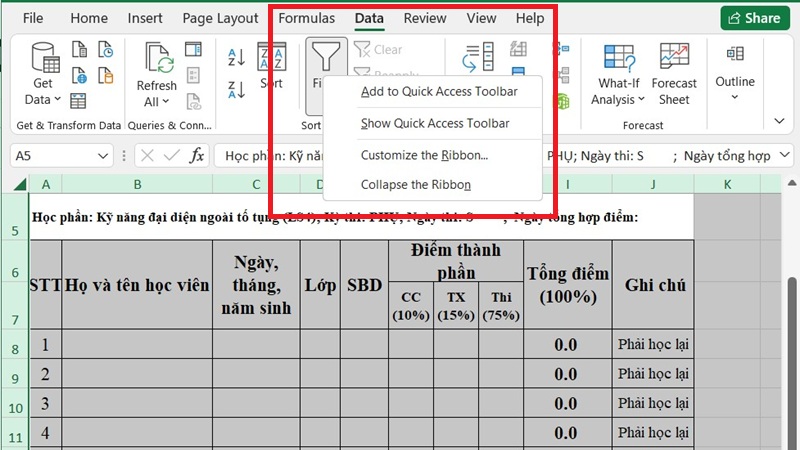Show the Queries & Connections pane icon
800x450 pixels.
click(193, 49)
